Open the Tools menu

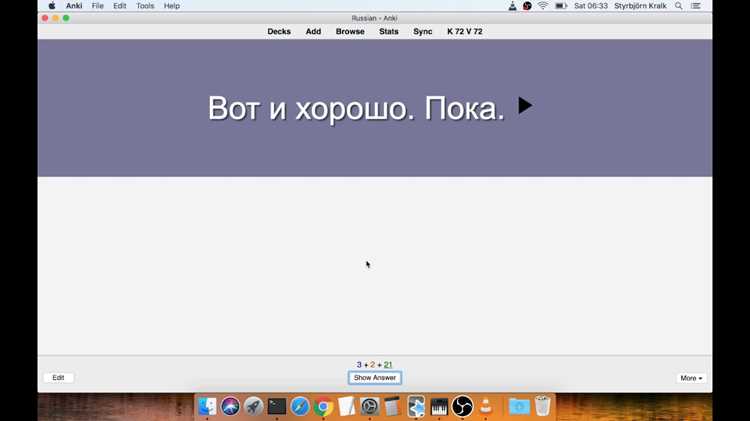pos(145,6)
